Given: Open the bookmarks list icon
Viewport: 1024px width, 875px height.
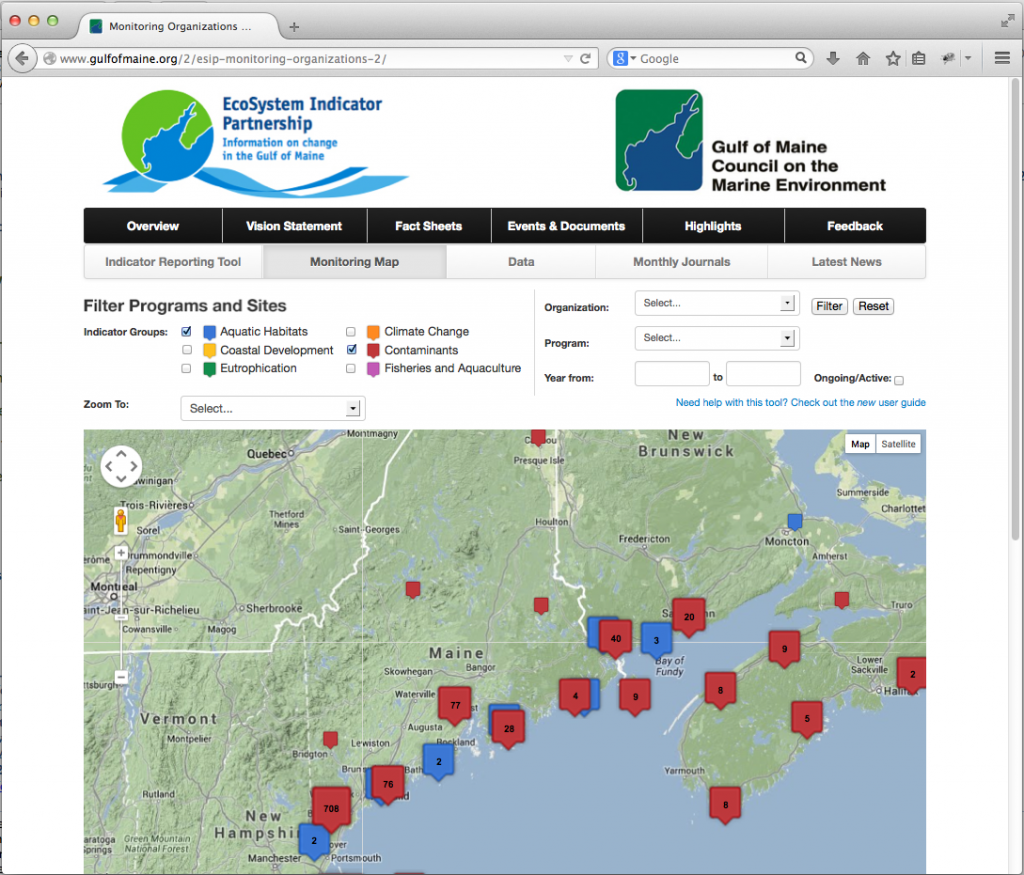Looking at the screenshot, I should 918,59.
